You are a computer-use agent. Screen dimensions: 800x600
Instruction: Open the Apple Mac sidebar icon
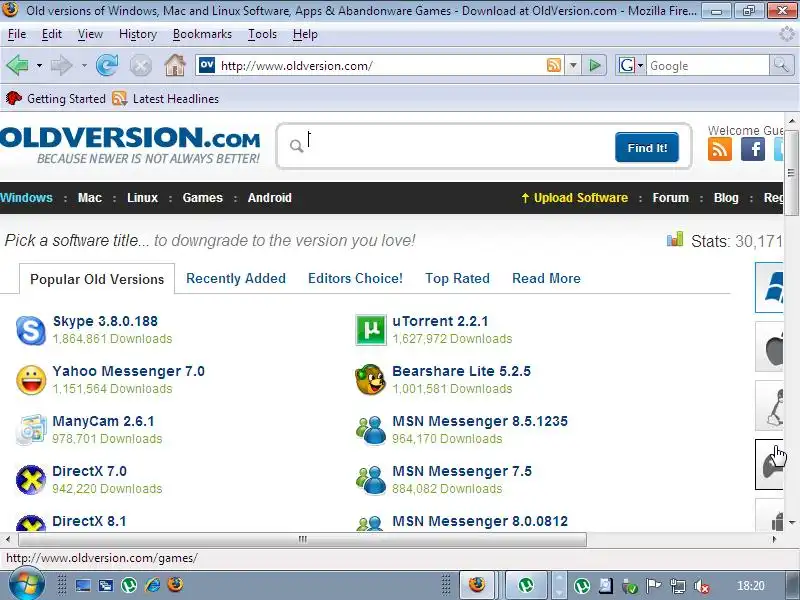(769, 347)
